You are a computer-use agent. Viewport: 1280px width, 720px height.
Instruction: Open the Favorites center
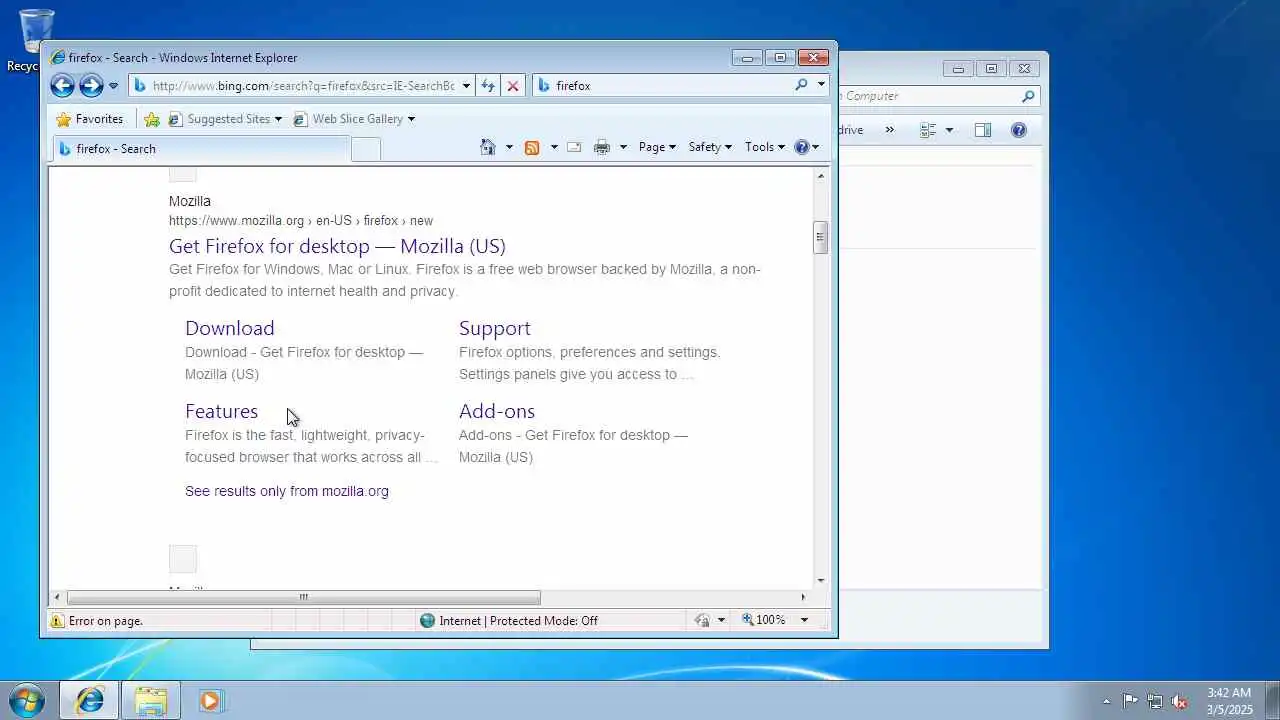(90, 119)
